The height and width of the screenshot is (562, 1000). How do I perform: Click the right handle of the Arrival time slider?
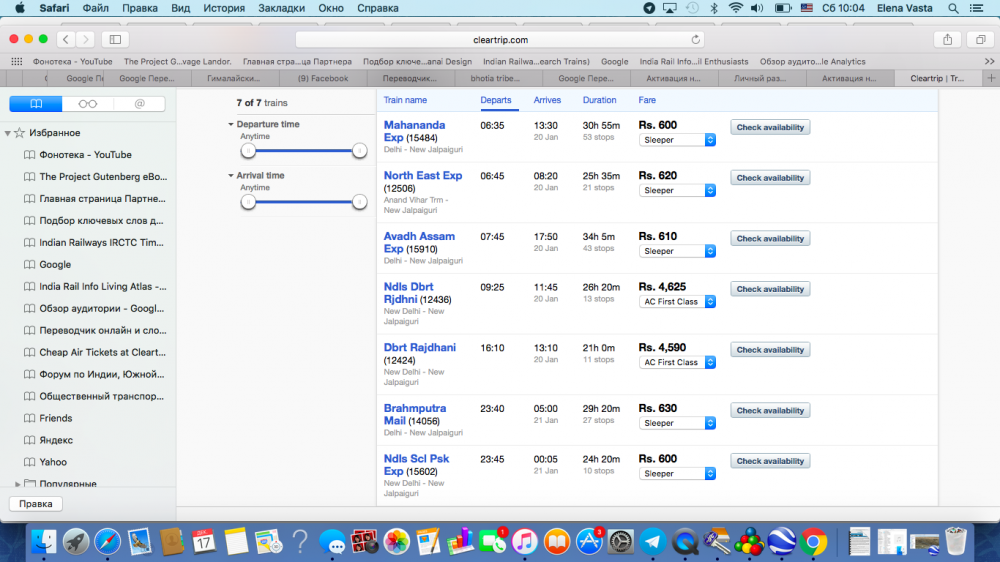(x=360, y=201)
